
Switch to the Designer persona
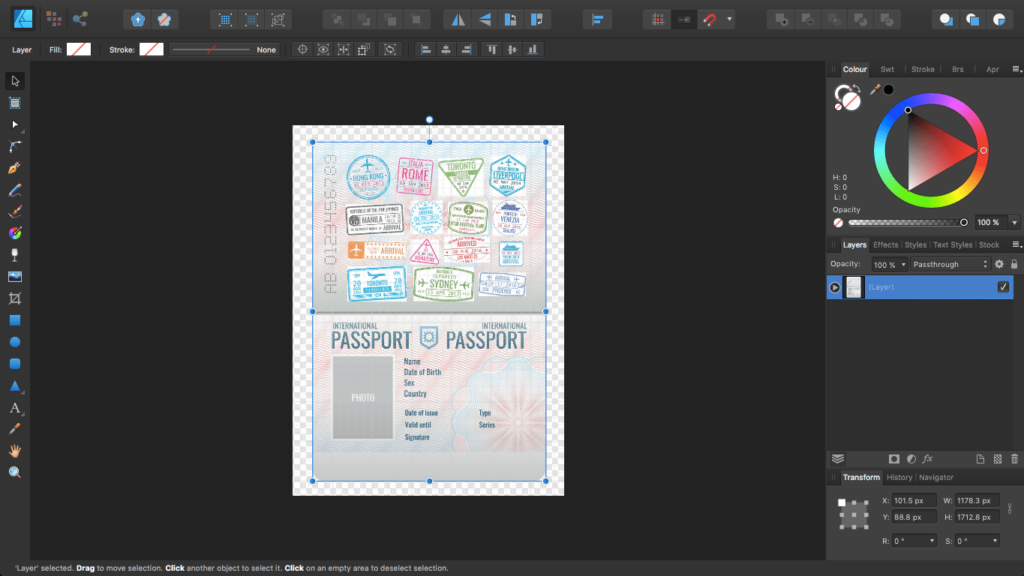(x=23, y=19)
